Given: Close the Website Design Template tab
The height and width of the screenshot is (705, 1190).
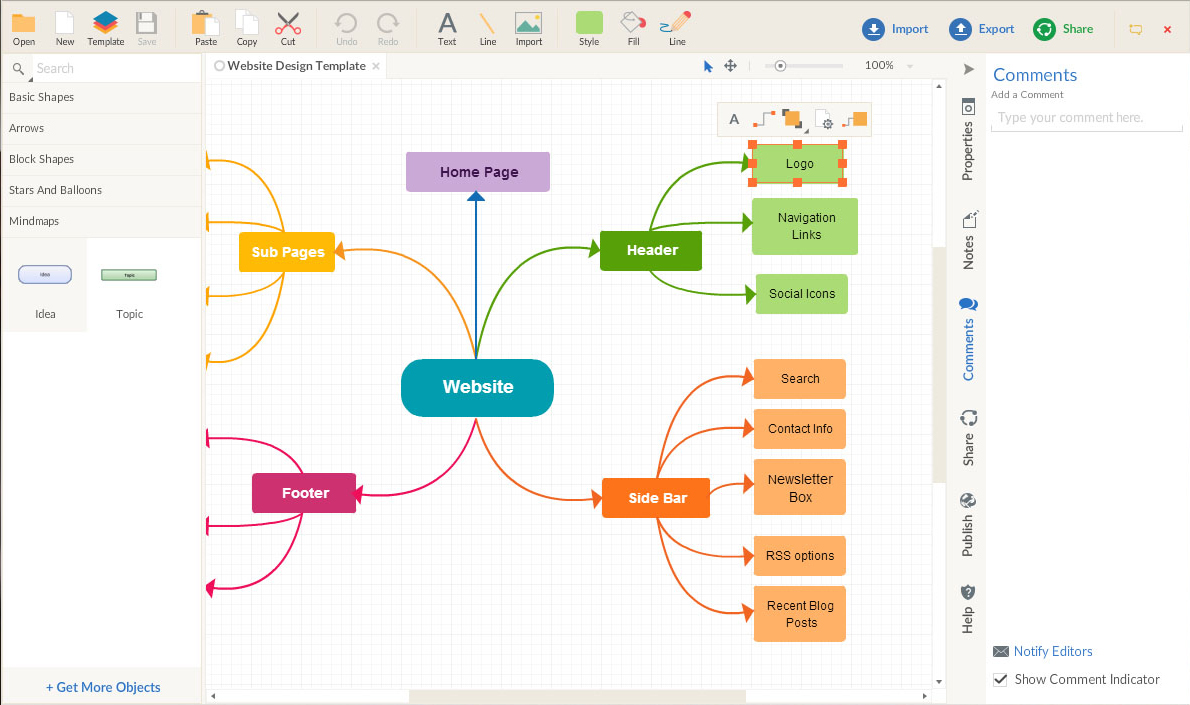Looking at the screenshot, I should point(376,66).
